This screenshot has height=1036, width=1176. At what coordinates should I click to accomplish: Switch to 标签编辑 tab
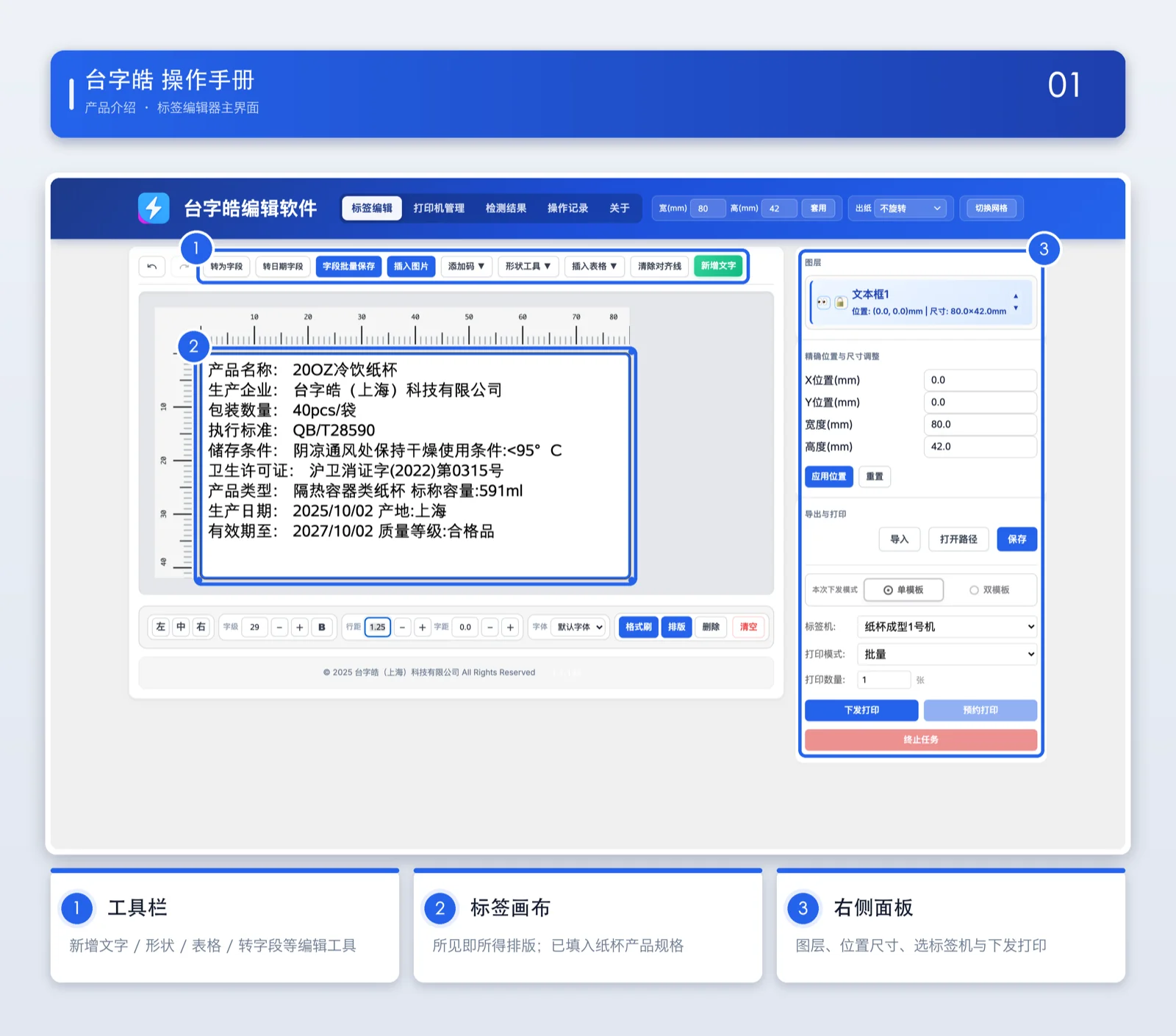372,209
